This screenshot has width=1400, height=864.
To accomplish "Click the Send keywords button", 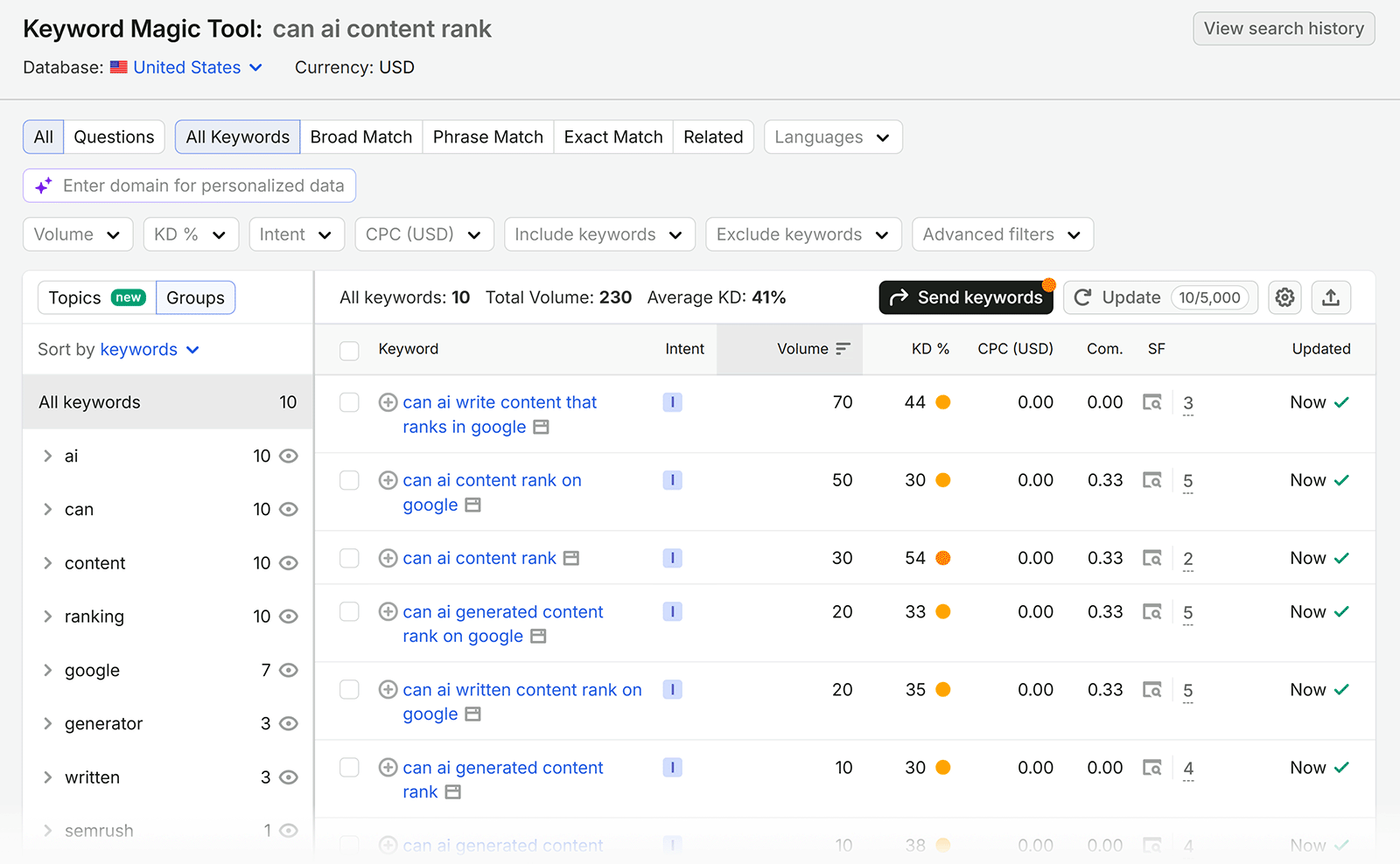I will click(x=966, y=297).
